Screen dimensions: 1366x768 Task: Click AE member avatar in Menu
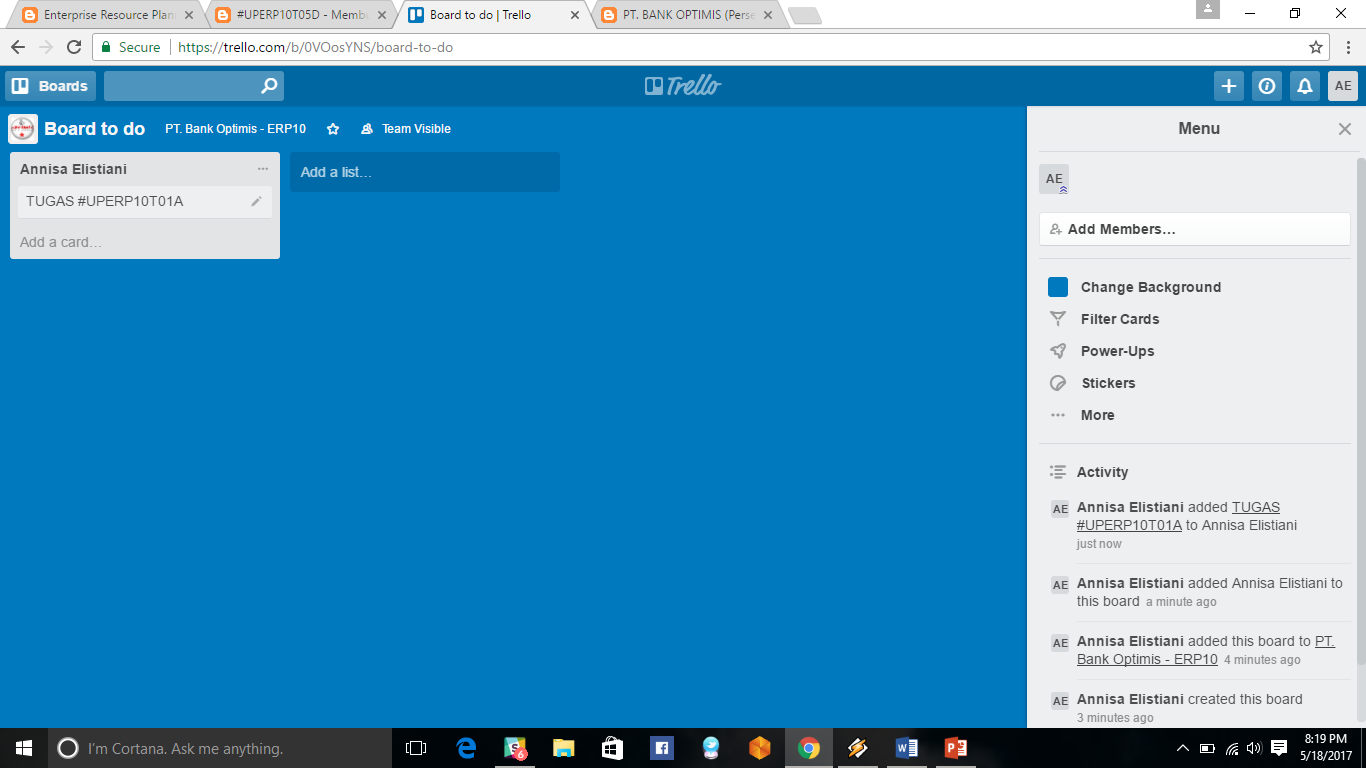[1054, 179]
